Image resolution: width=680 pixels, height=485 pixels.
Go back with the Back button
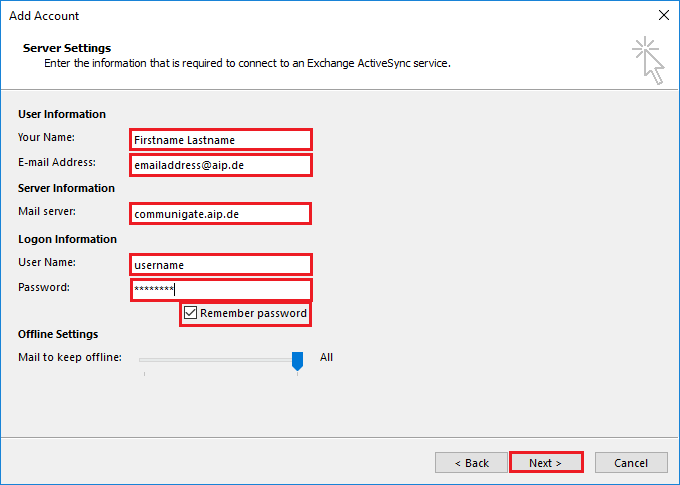(x=471, y=463)
